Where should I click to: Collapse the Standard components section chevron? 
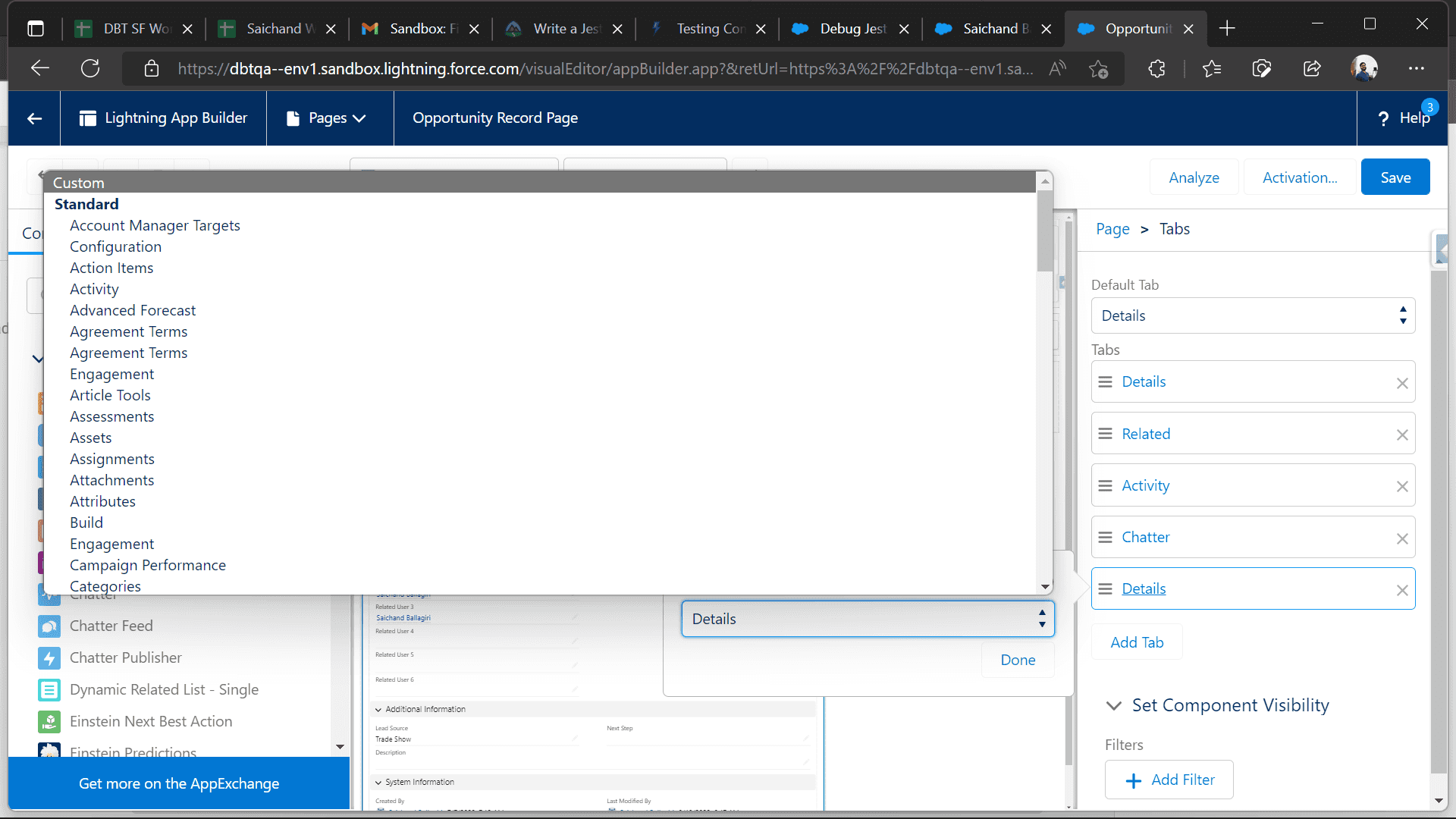(x=37, y=359)
